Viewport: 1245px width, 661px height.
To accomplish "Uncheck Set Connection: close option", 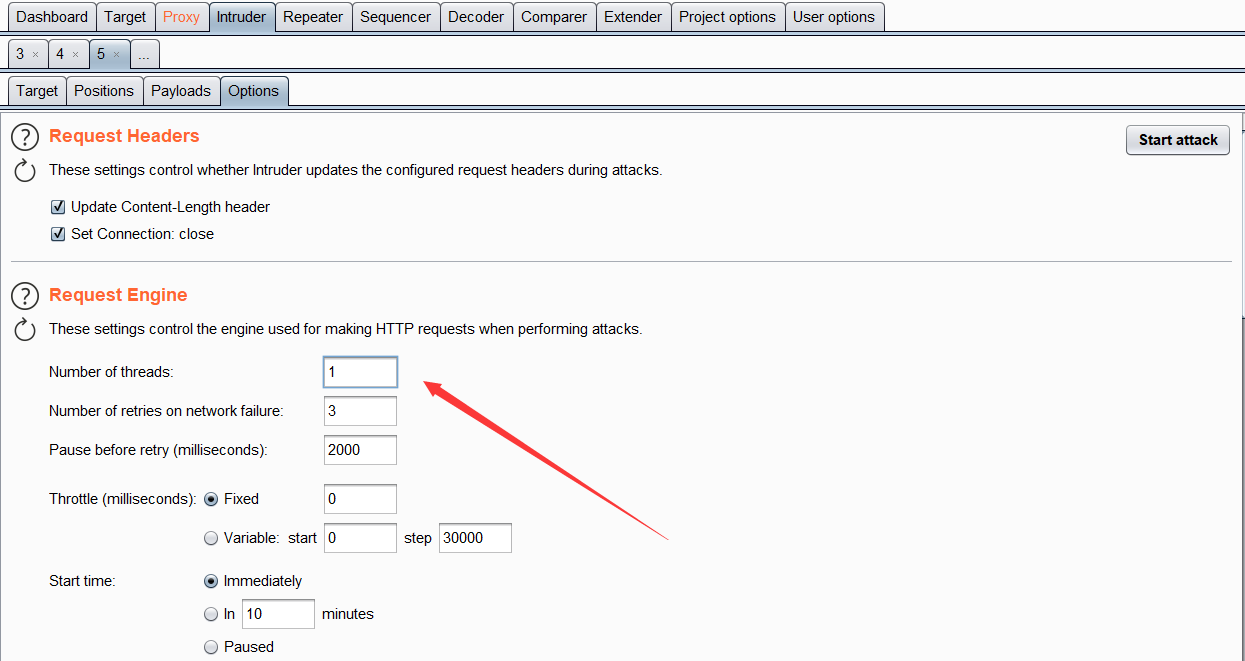I will [x=58, y=234].
